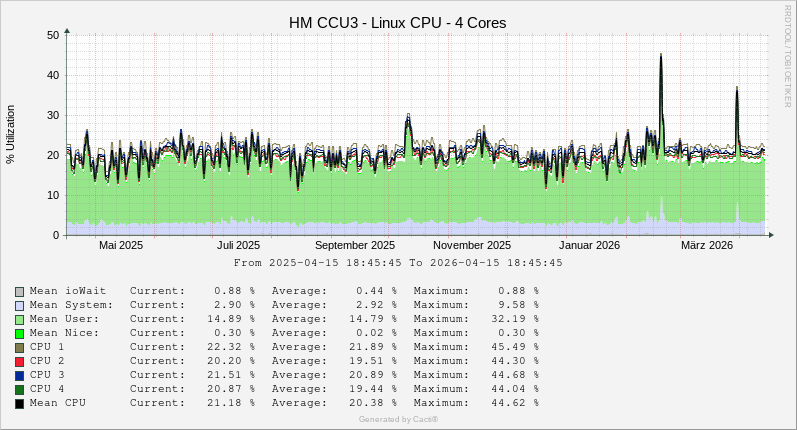
Task: Click the graph title HM CCU3 - Linux CPU
Action: coord(398,21)
